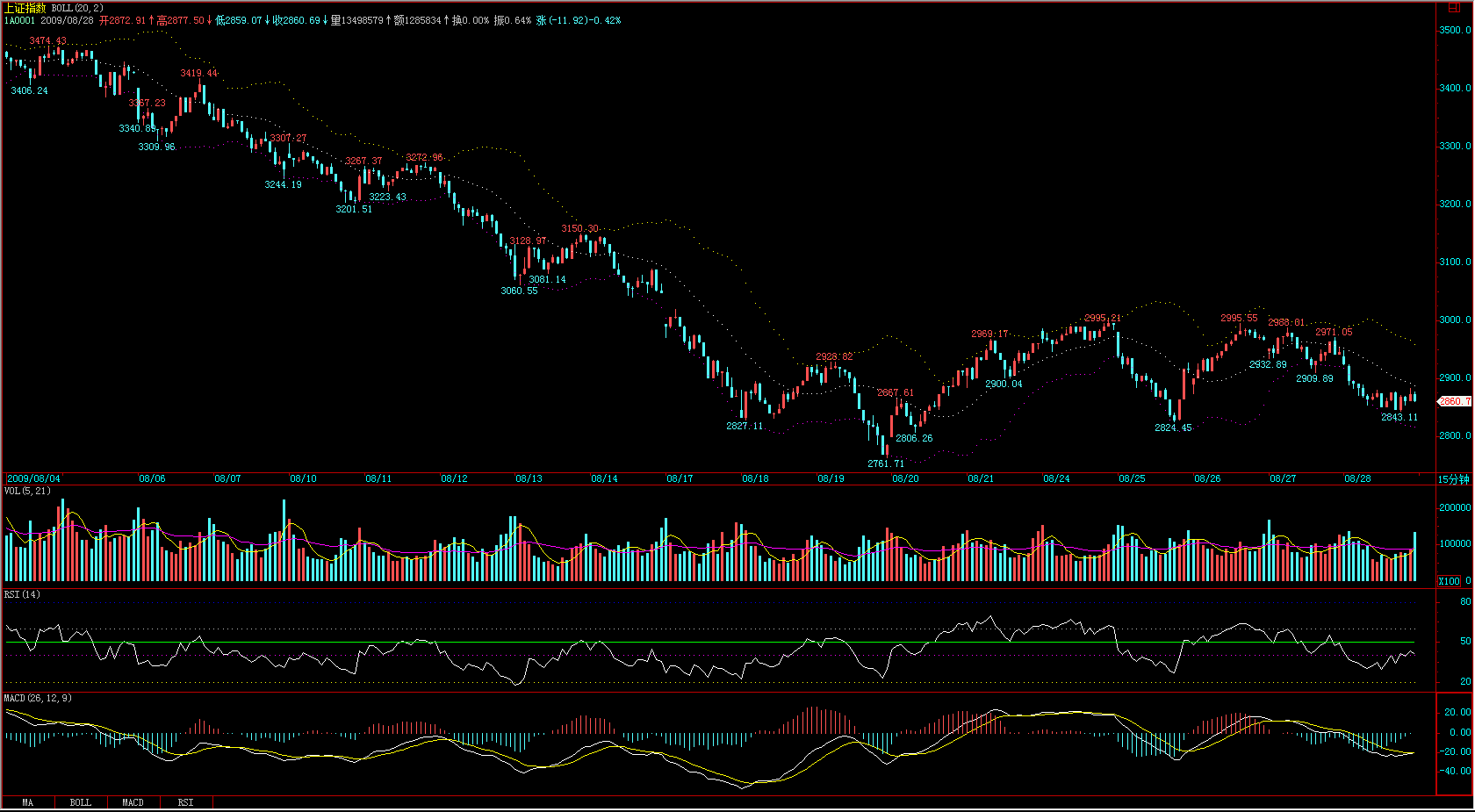Screen dimensions: 1475x812
Task: Click the 3000.0 price axis label
Action: click(x=1456, y=320)
